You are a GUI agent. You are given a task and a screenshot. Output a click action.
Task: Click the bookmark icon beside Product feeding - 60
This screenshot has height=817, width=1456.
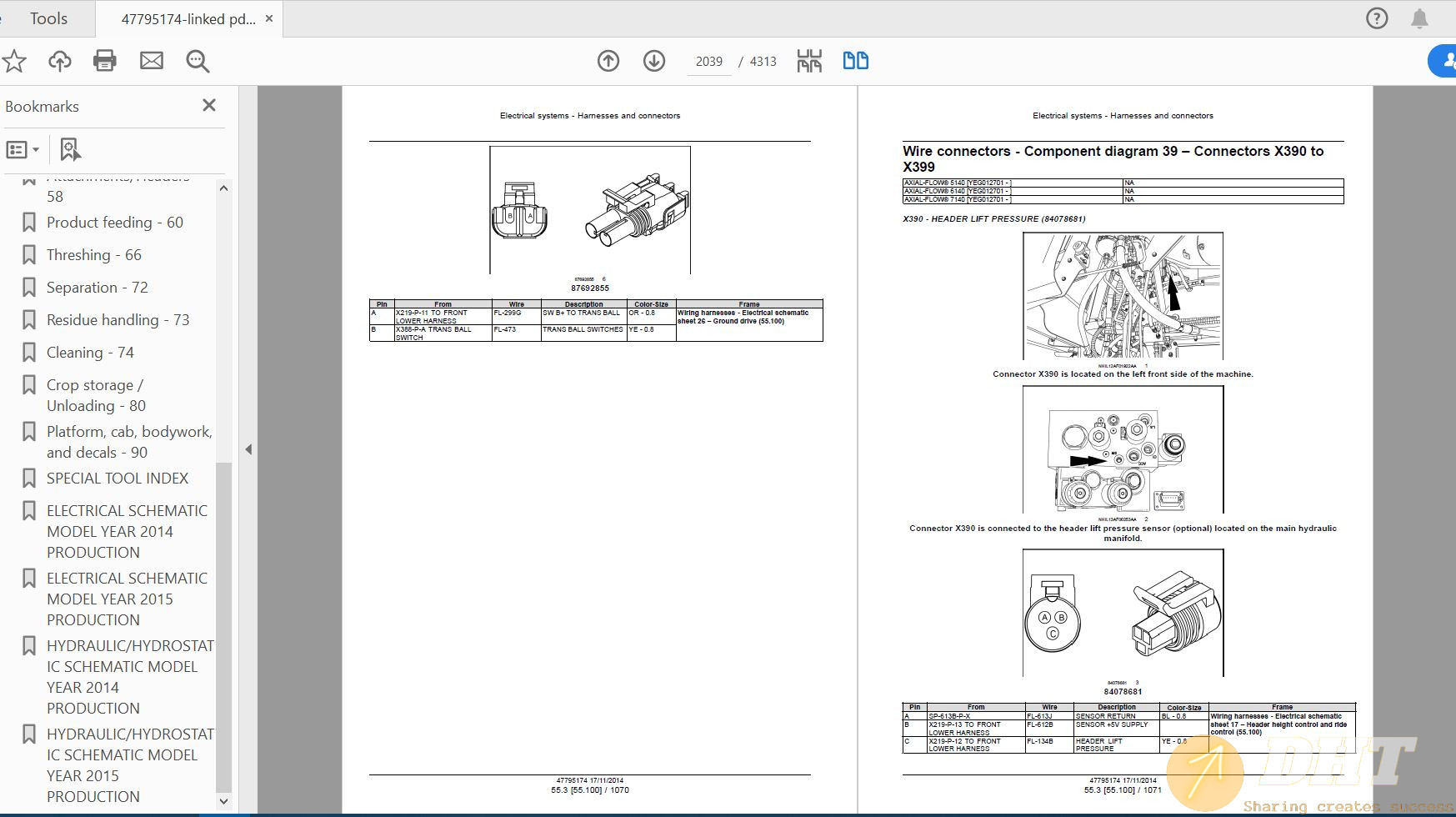coord(29,223)
